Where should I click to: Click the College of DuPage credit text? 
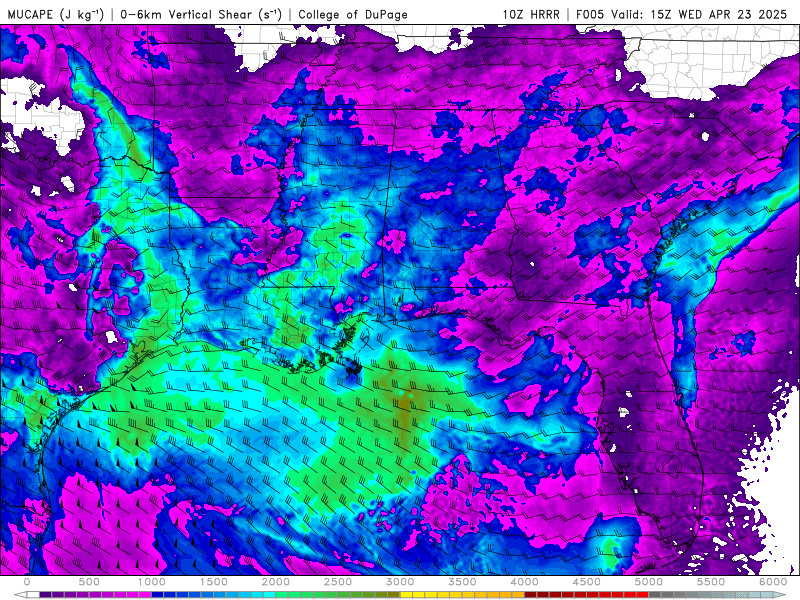tap(353, 15)
